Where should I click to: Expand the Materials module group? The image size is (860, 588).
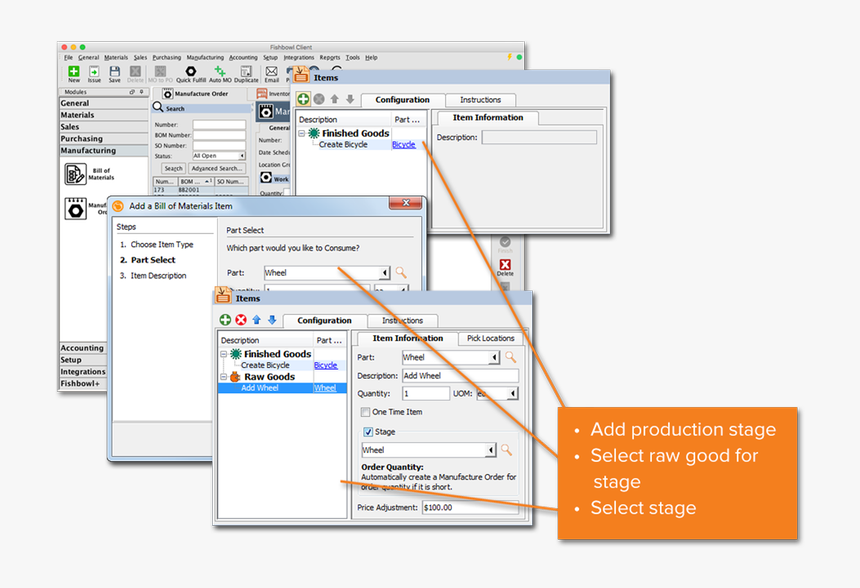click(103, 115)
